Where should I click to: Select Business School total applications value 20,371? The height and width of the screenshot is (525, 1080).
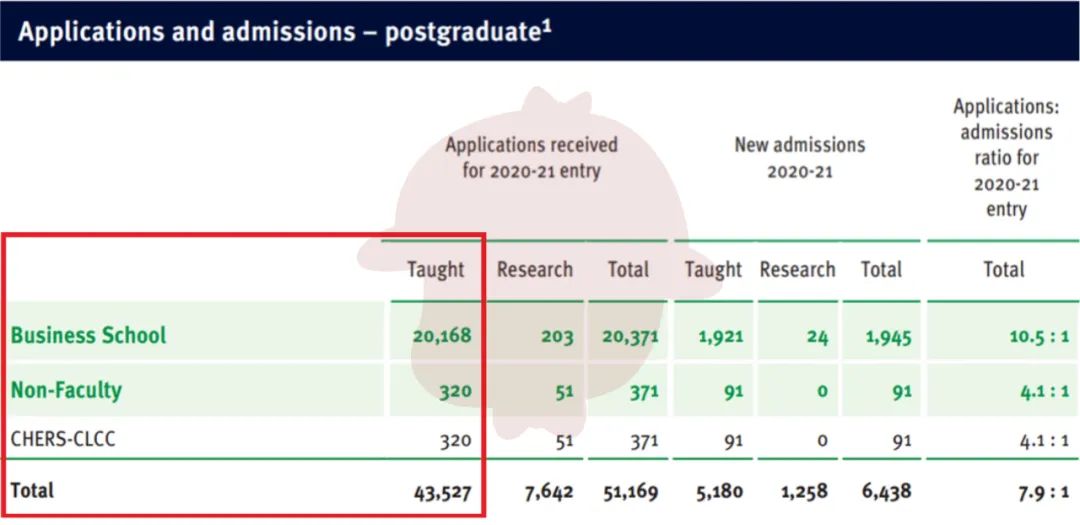coord(630,336)
